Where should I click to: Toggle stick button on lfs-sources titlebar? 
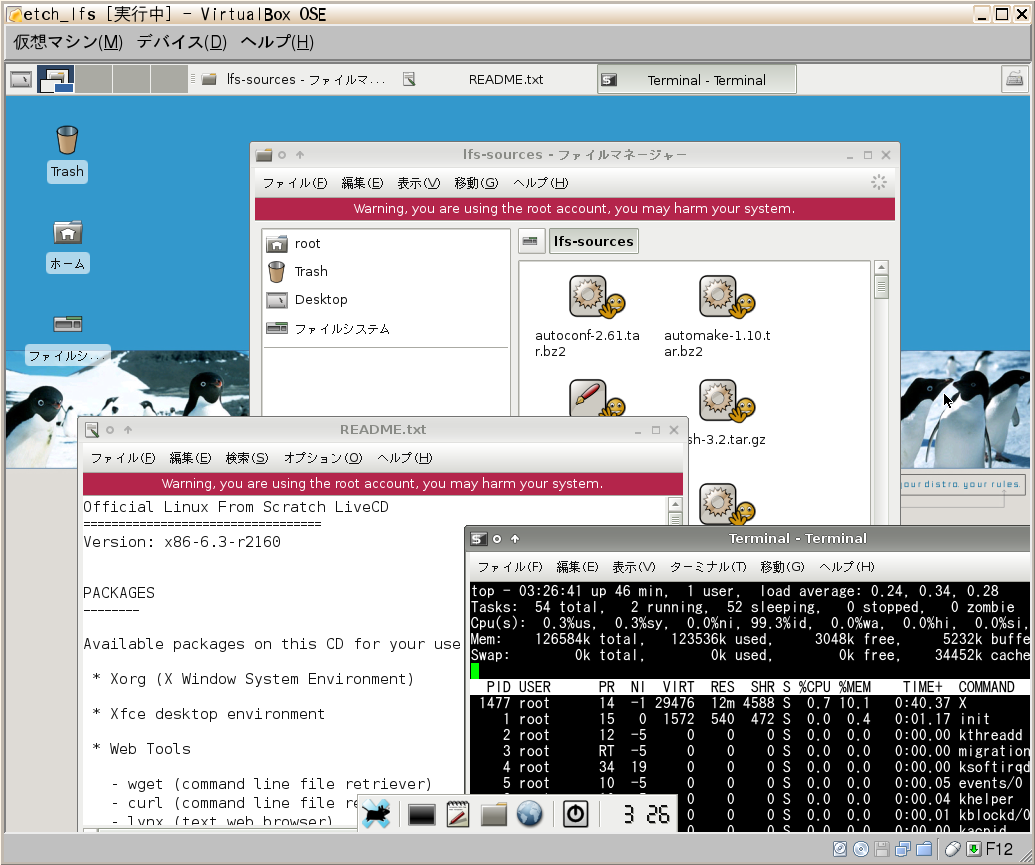282,155
